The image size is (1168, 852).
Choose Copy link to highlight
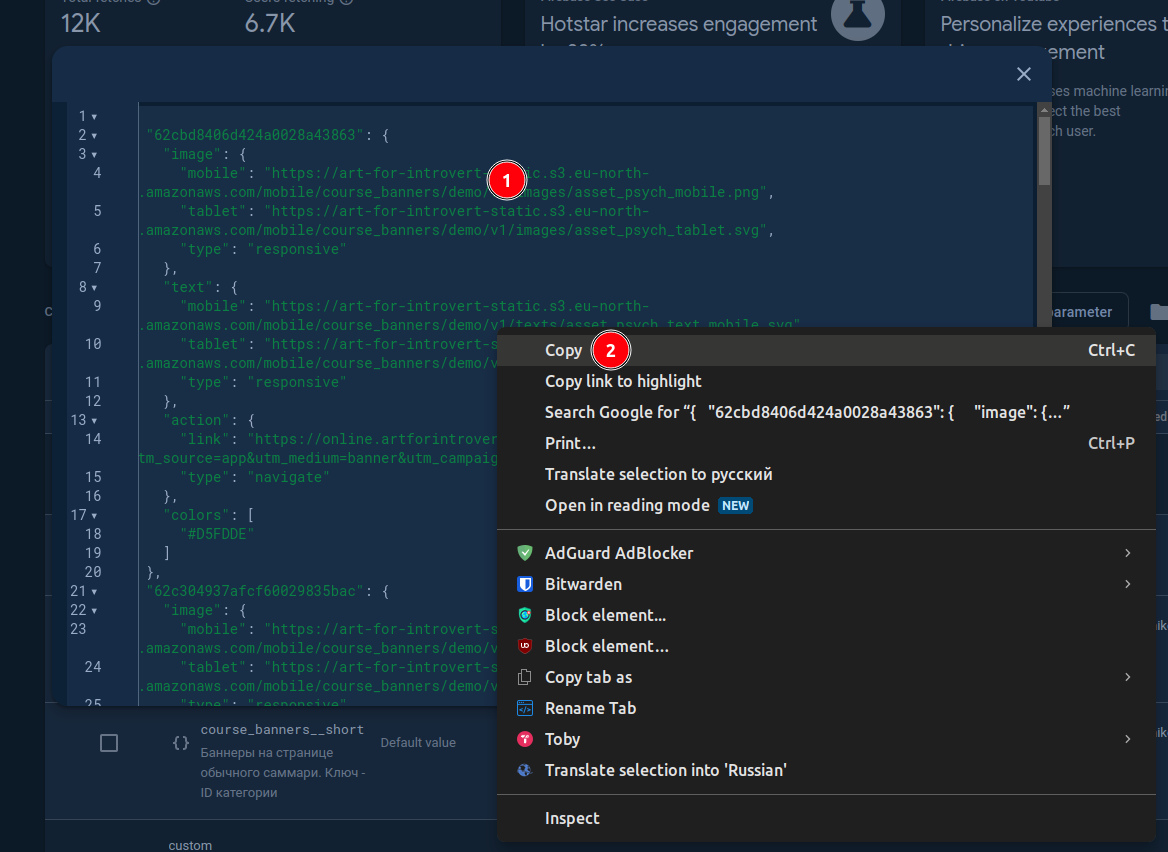tap(623, 381)
